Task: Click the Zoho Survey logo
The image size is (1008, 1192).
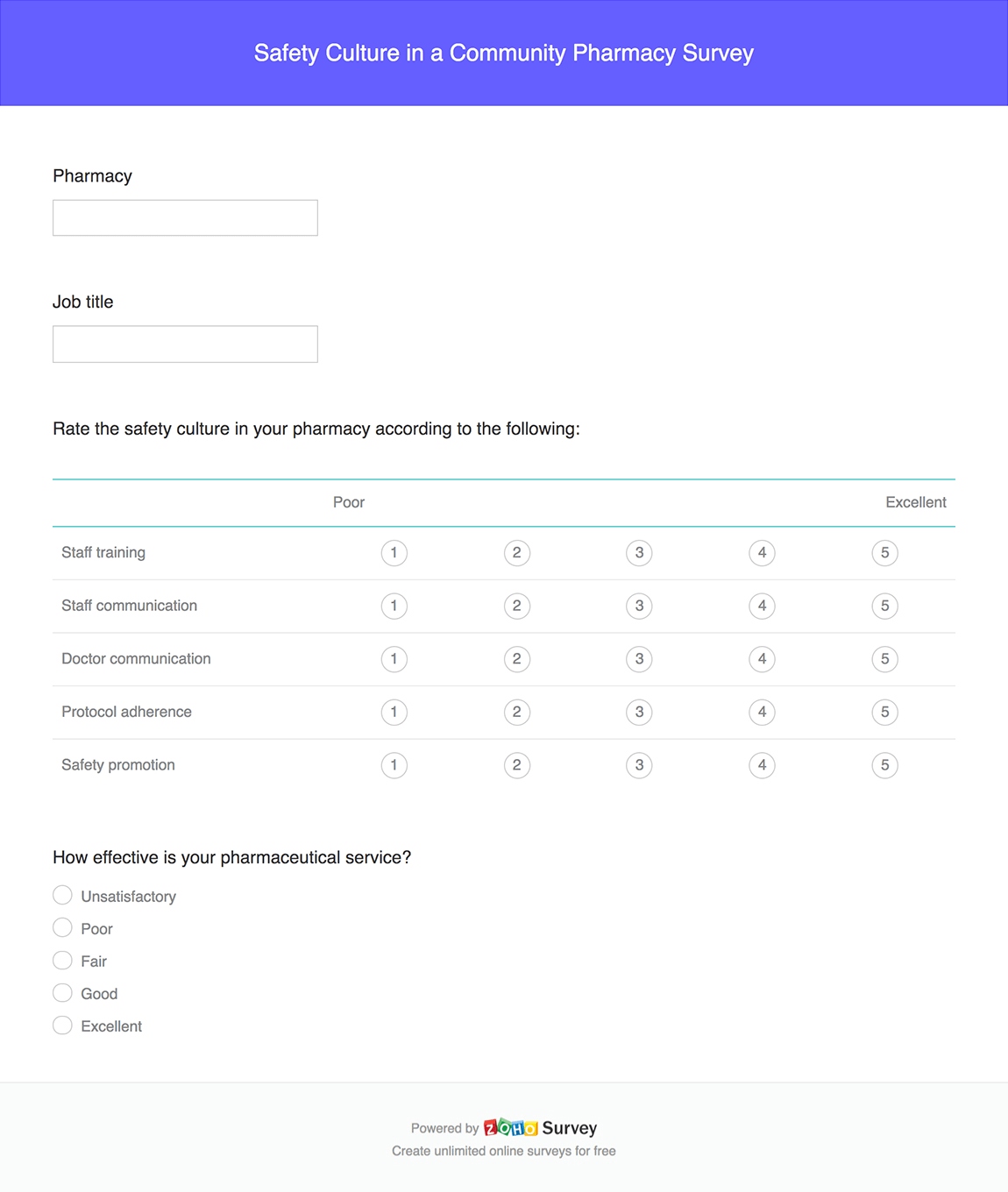Action: (x=513, y=1128)
